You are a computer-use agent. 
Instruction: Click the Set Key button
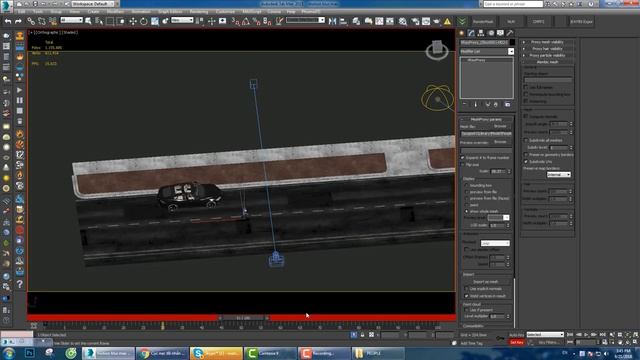coord(517,342)
